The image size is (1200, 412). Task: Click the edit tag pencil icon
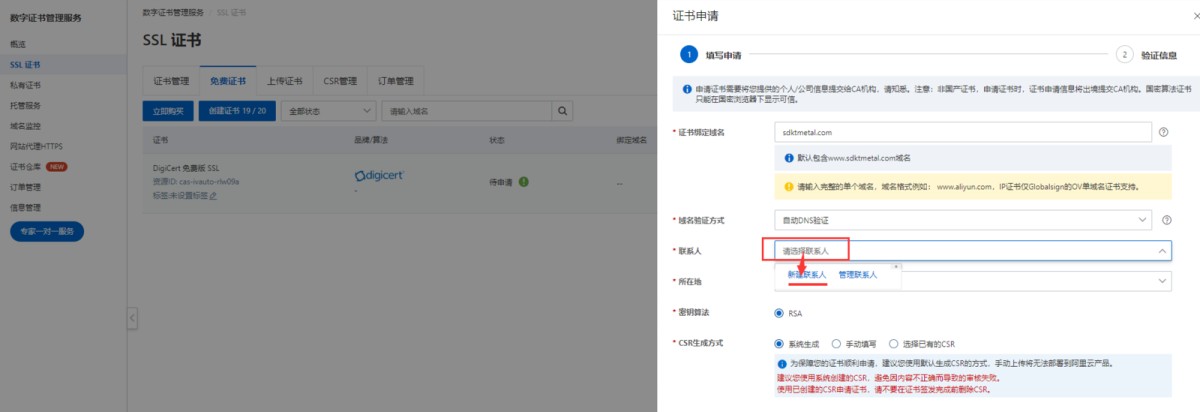(213, 195)
